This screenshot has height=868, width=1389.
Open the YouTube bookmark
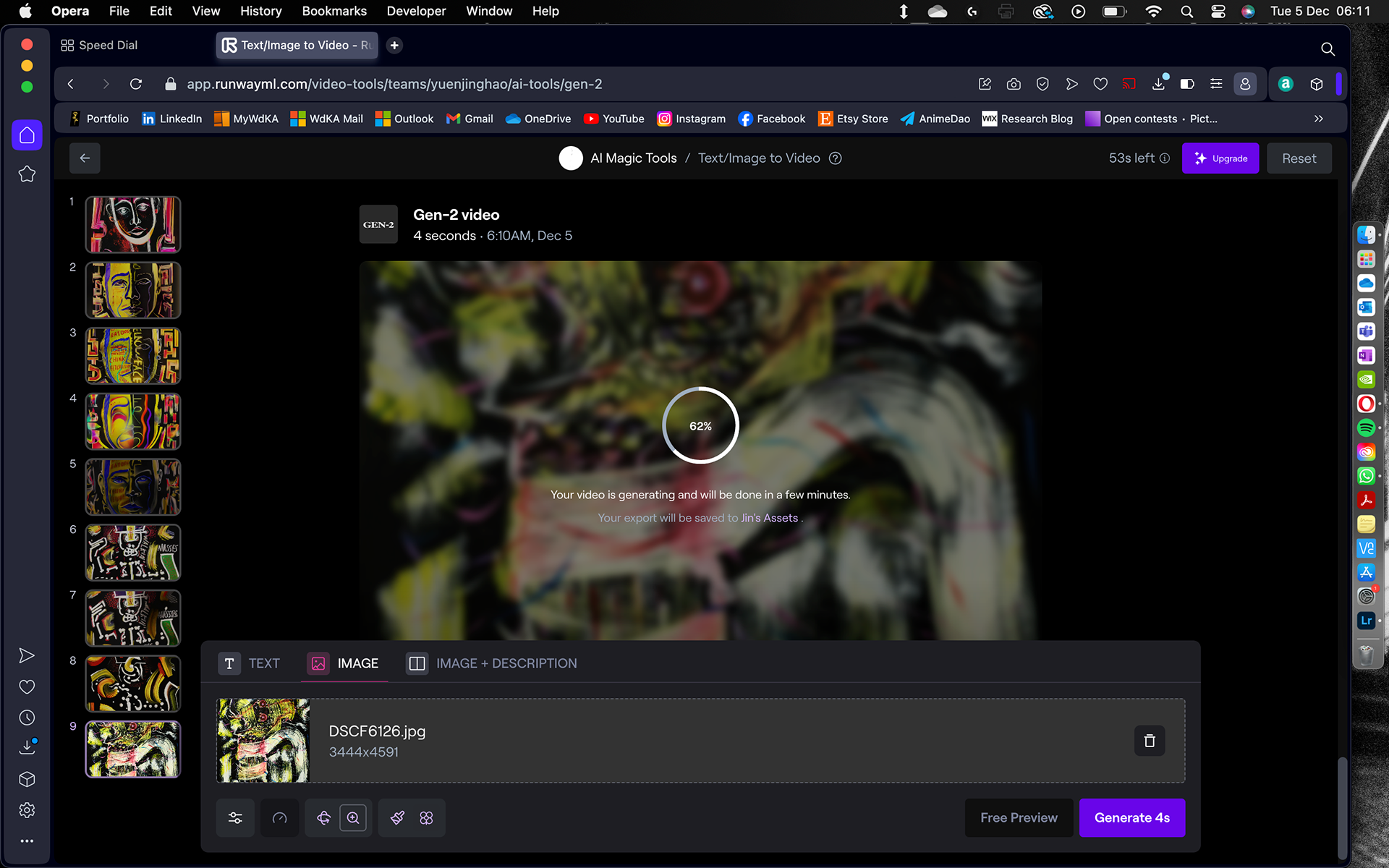[x=614, y=119]
